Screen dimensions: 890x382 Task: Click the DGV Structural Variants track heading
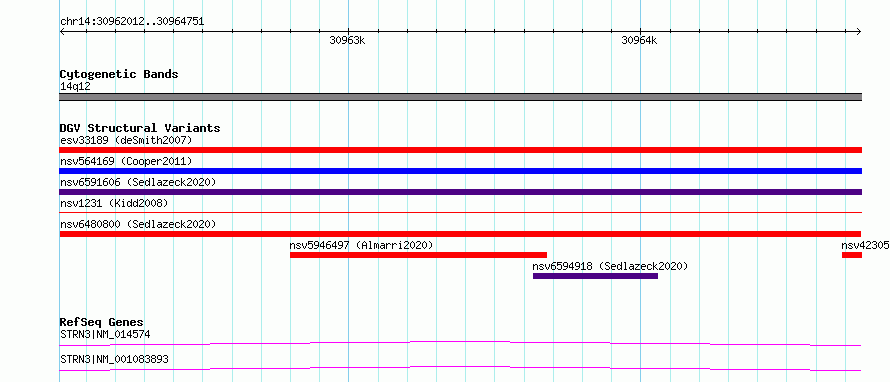tap(140, 128)
